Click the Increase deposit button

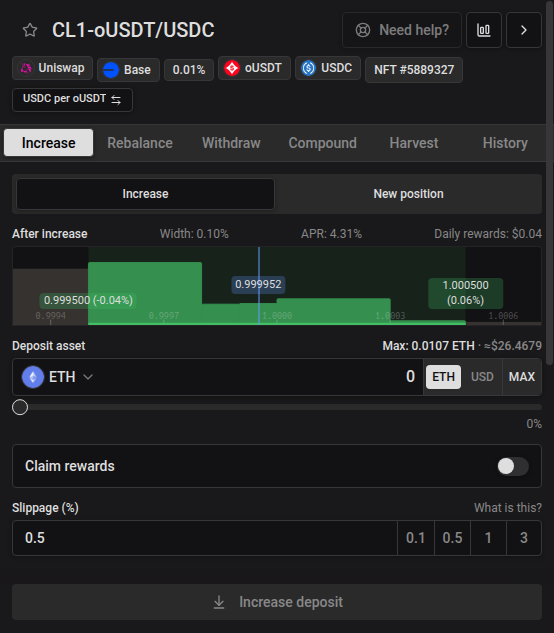(277, 602)
